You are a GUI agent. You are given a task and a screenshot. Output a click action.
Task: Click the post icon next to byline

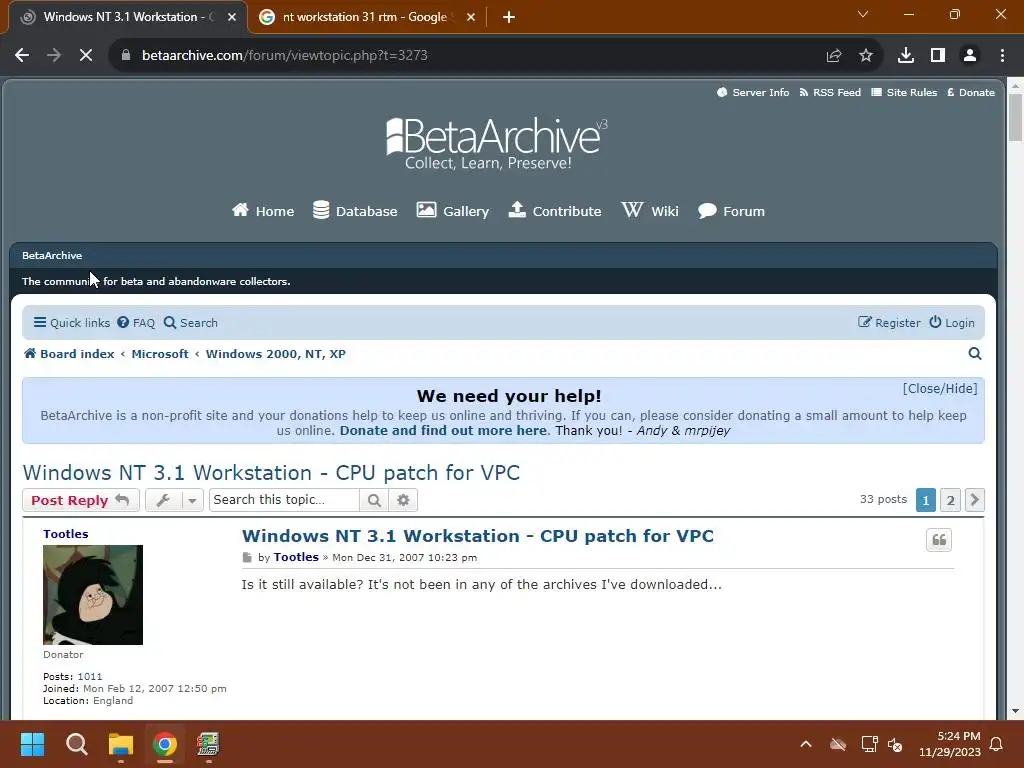tap(247, 558)
